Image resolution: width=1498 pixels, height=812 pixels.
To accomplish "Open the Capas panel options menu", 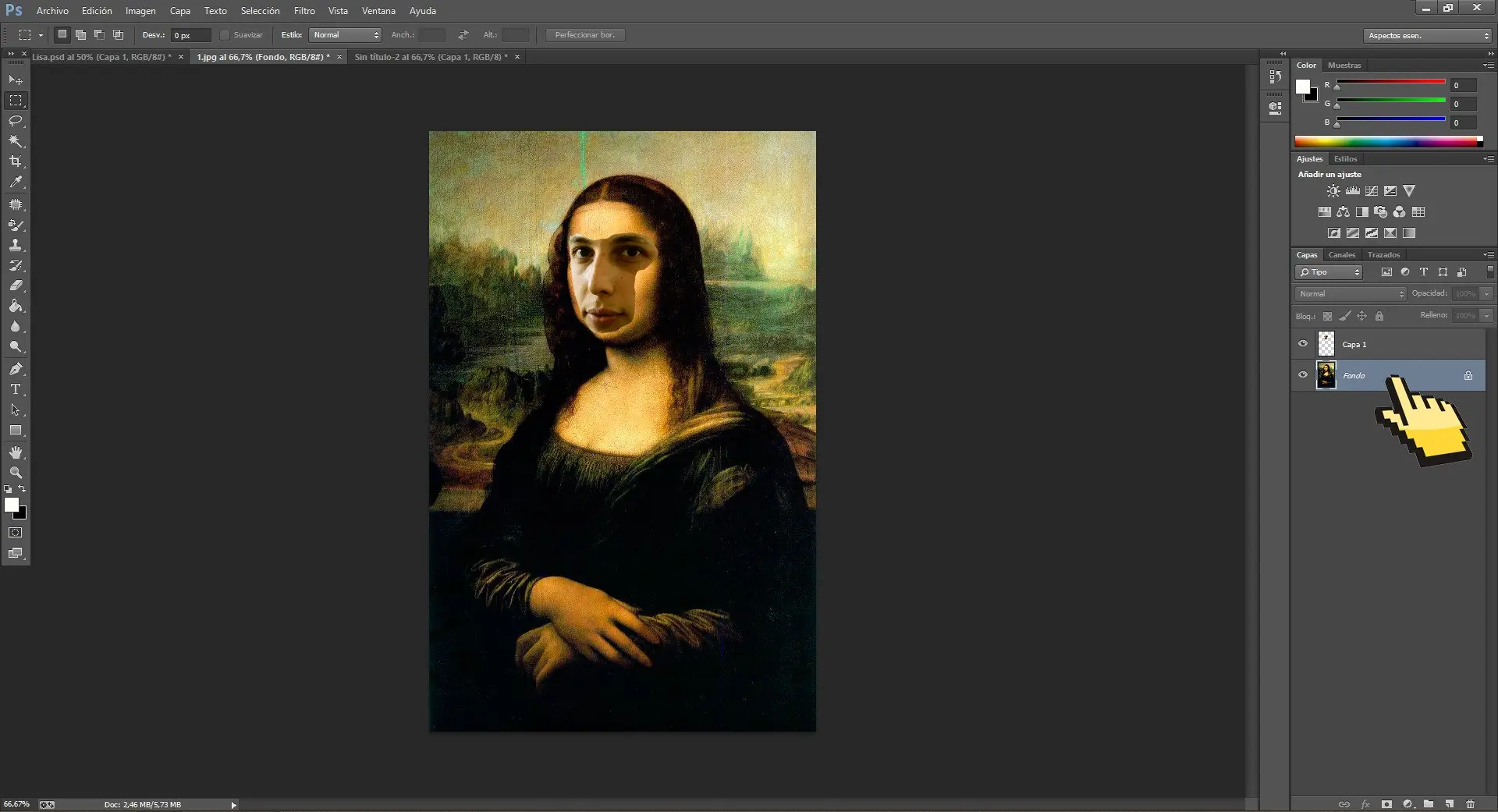I will 1488,255.
